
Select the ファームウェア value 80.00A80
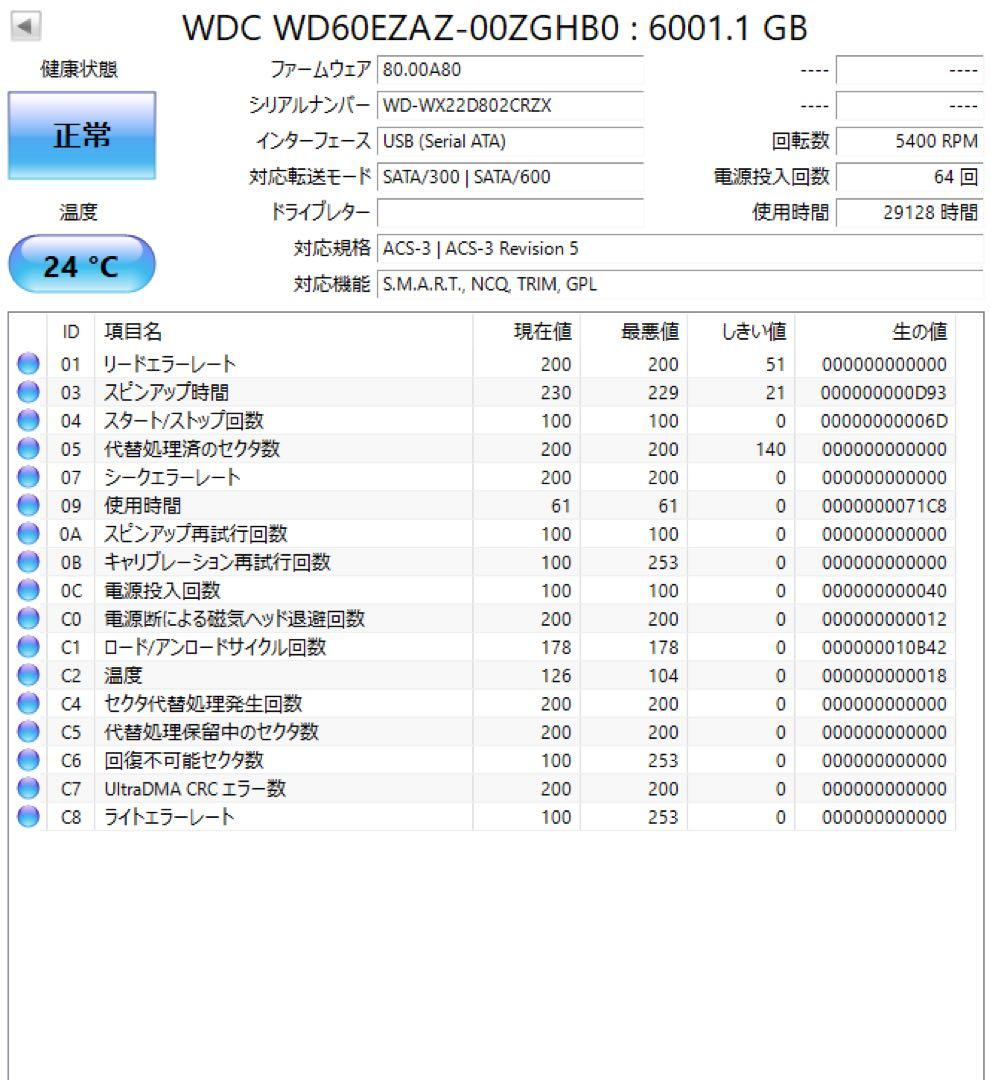(x=510, y=71)
